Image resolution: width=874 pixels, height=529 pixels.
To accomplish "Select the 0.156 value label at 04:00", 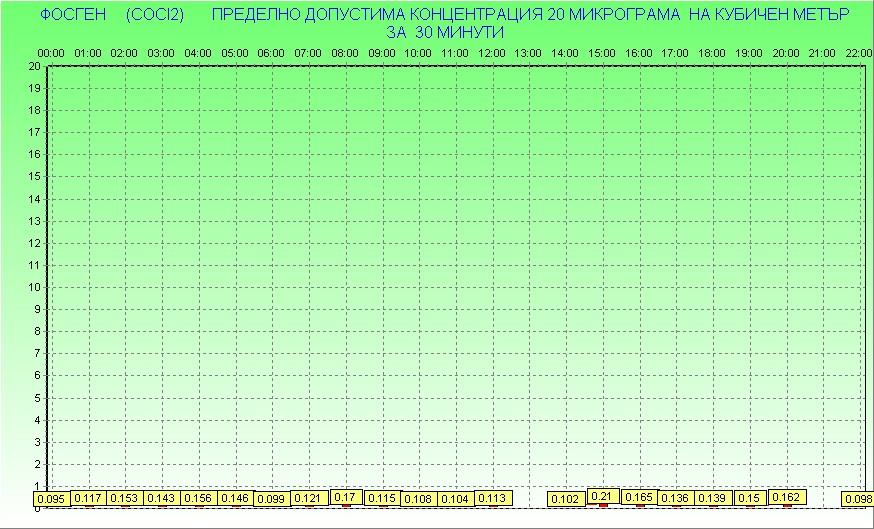I will click(198, 498).
